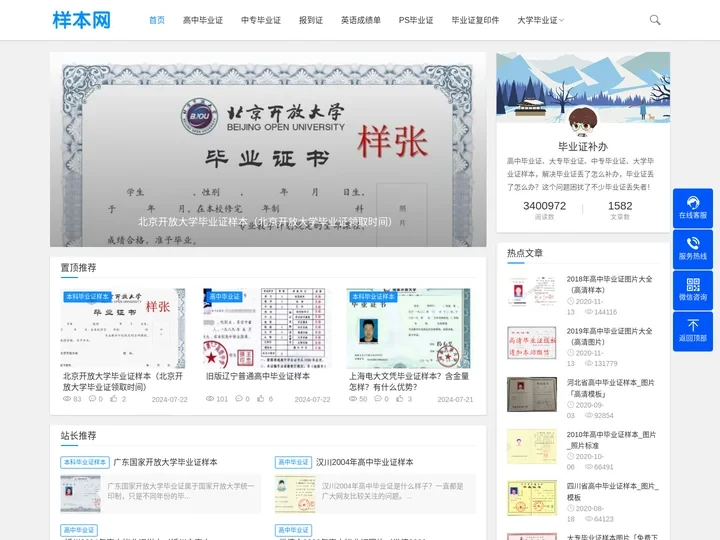
Task: Open 四川省高中毕业证样本 hot article
Action: pos(613,491)
